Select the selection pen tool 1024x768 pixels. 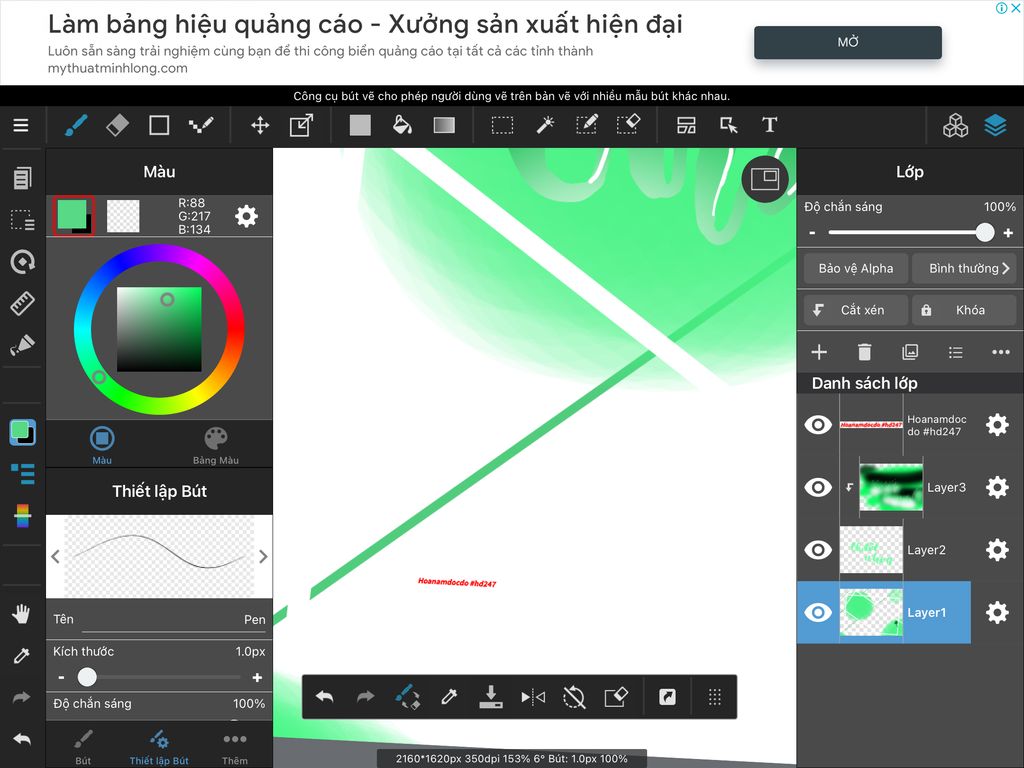(586, 125)
